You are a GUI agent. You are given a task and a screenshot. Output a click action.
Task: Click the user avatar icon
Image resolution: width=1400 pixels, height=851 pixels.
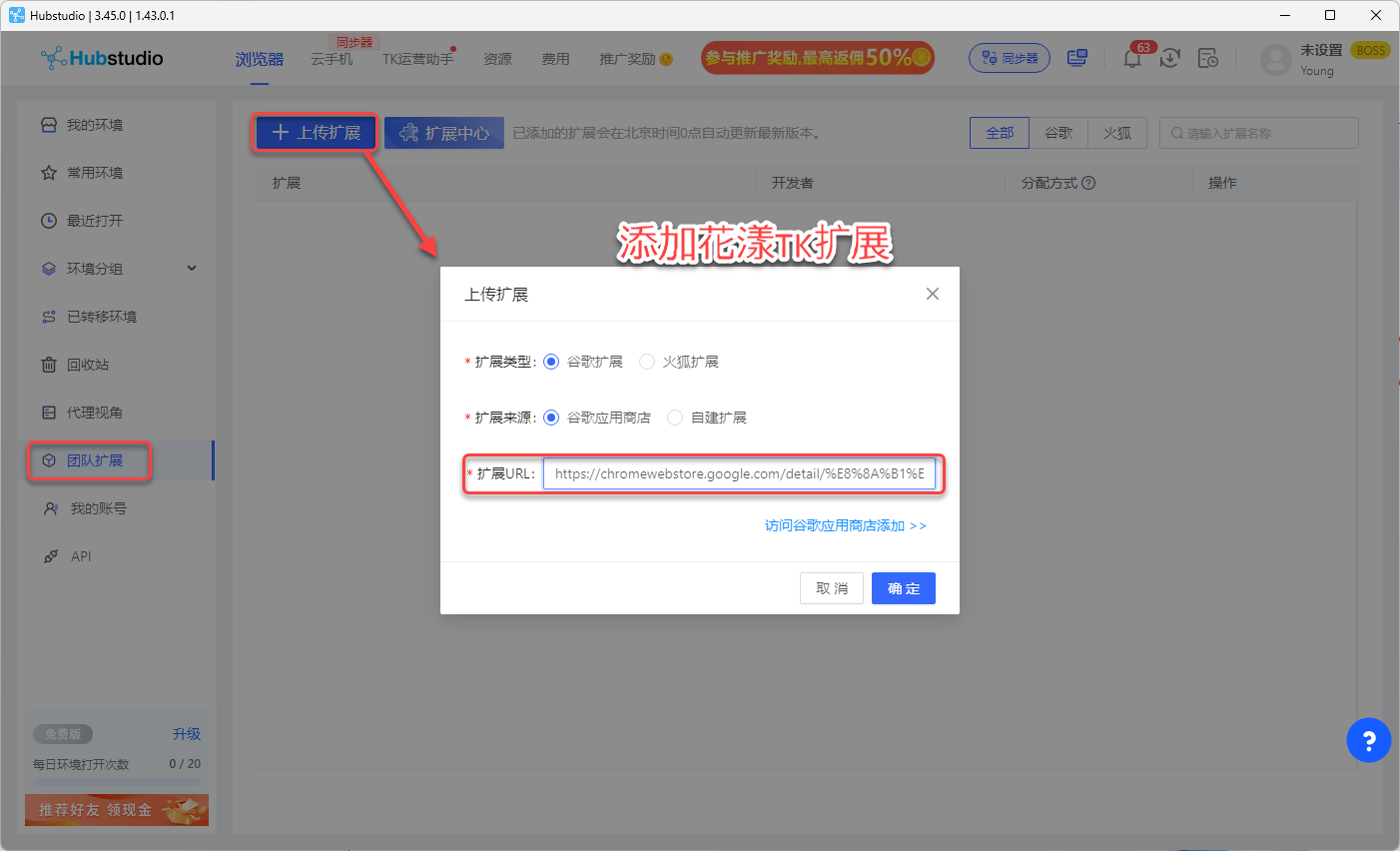click(1275, 60)
